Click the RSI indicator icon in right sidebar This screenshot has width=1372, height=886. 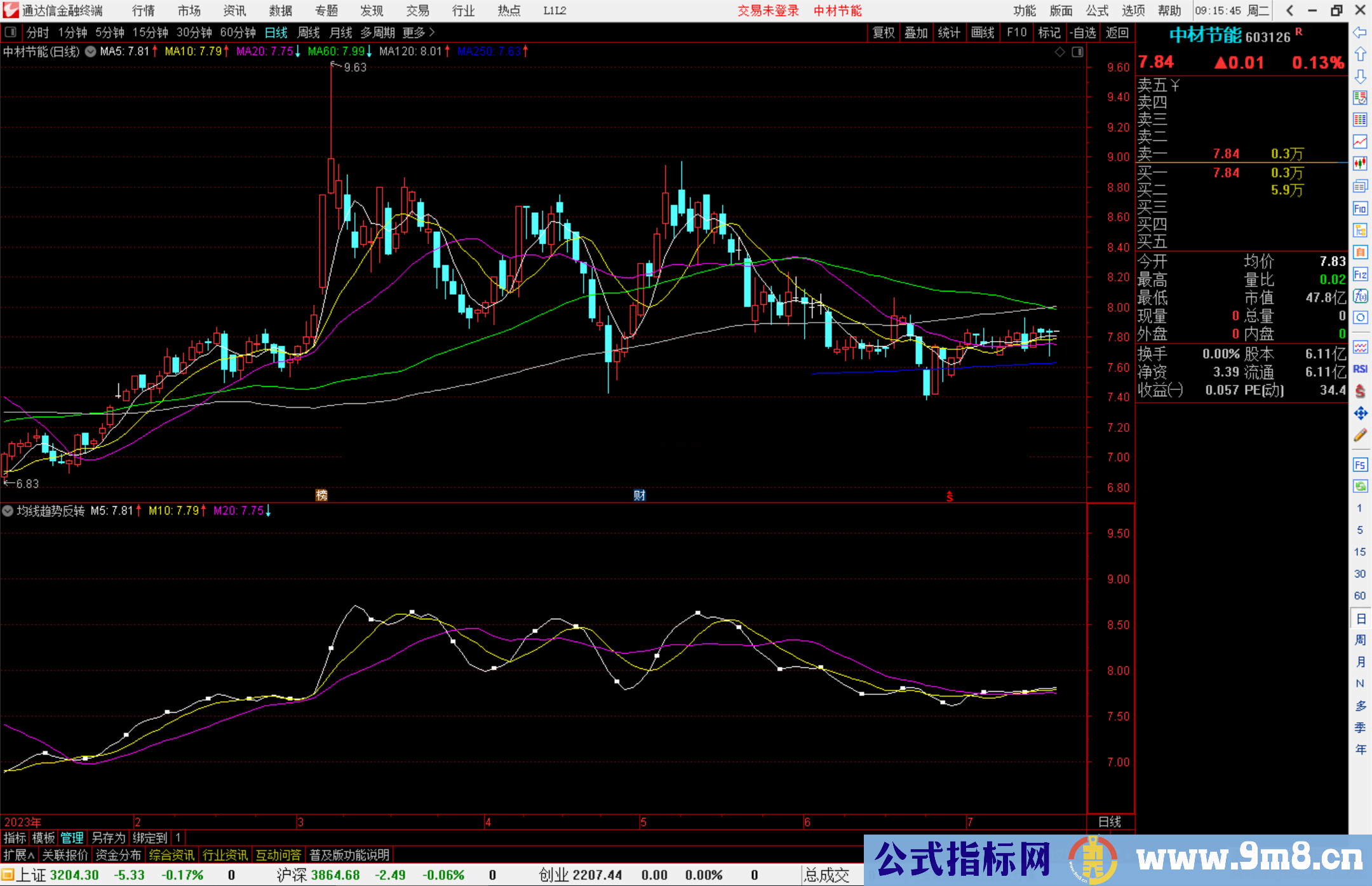[1361, 368]
